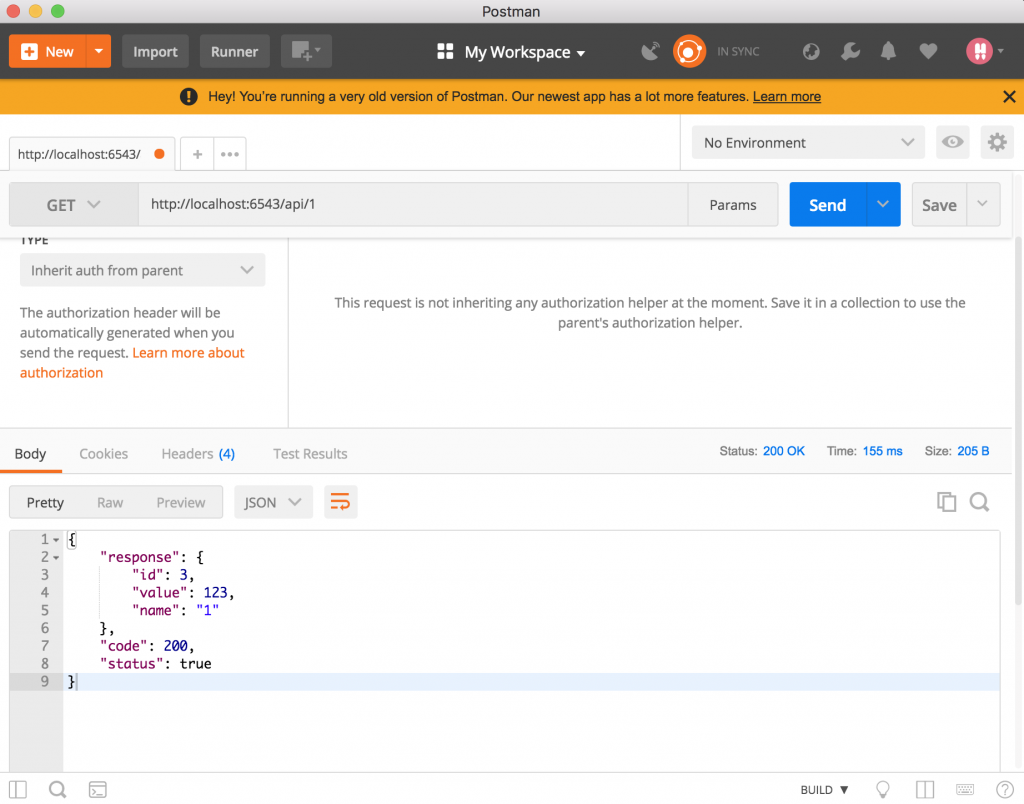1024x804 pixels.
Task: Open environment quick look eye icon
Action: click(x=952, y=142)
